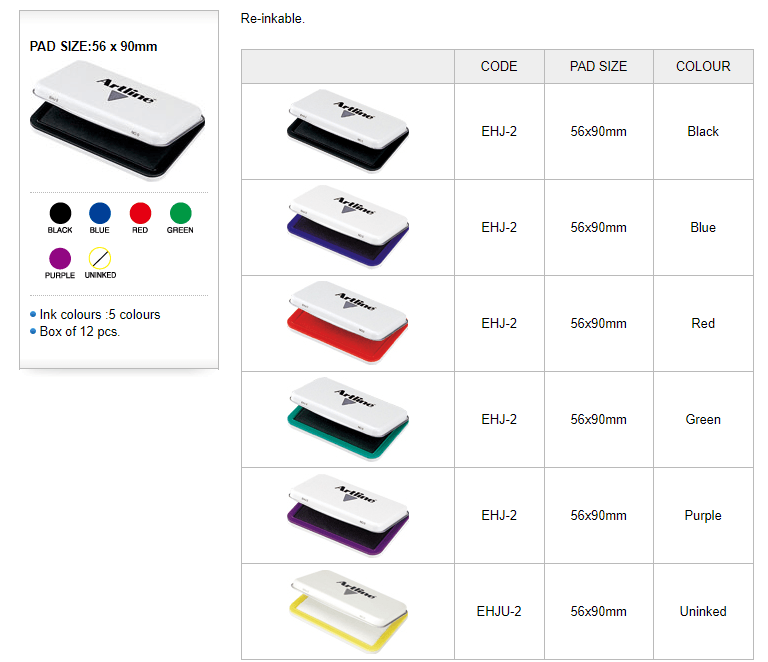Image resolution: width=768 pixels, height=662 pixels.
Task: Select the purple colour swatch circle
Action: 60,259
